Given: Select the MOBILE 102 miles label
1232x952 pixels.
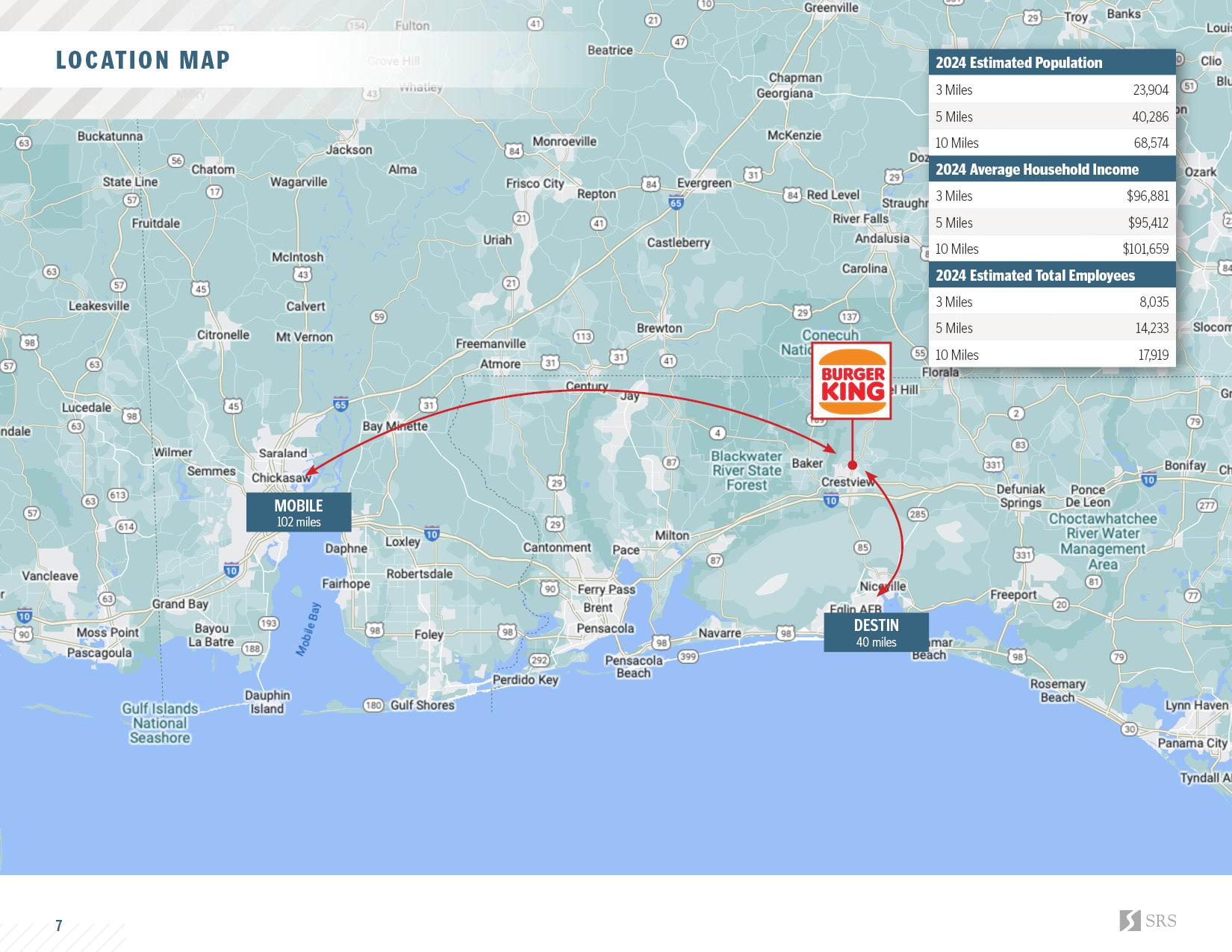Looking at the screenshot, I should pos(299,512).
